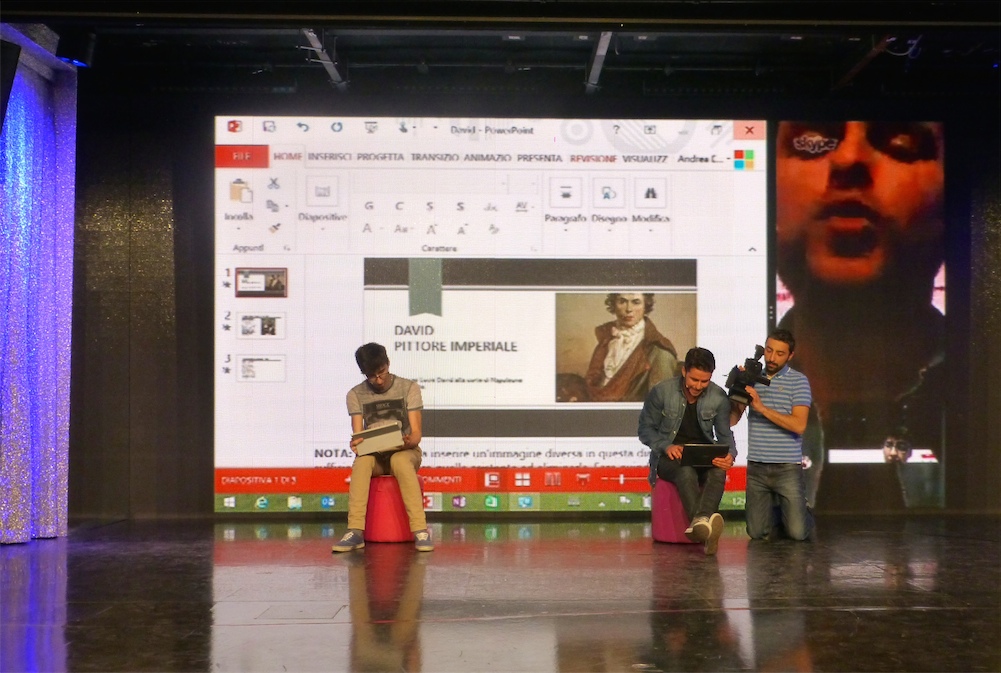Paste using the Incolla clipboard icon
1001x673 pixels.
[240, 191]
